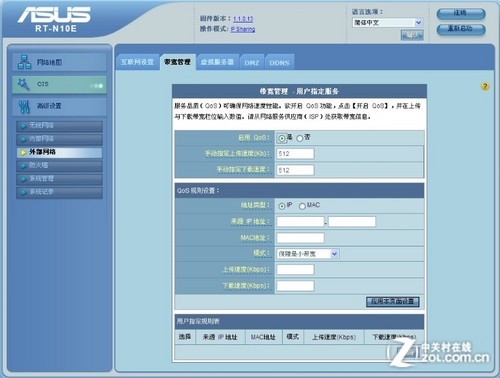Open 防火墙 firewall menu item
The height and width of the screenshot is (378, 500).
(59, 165)
